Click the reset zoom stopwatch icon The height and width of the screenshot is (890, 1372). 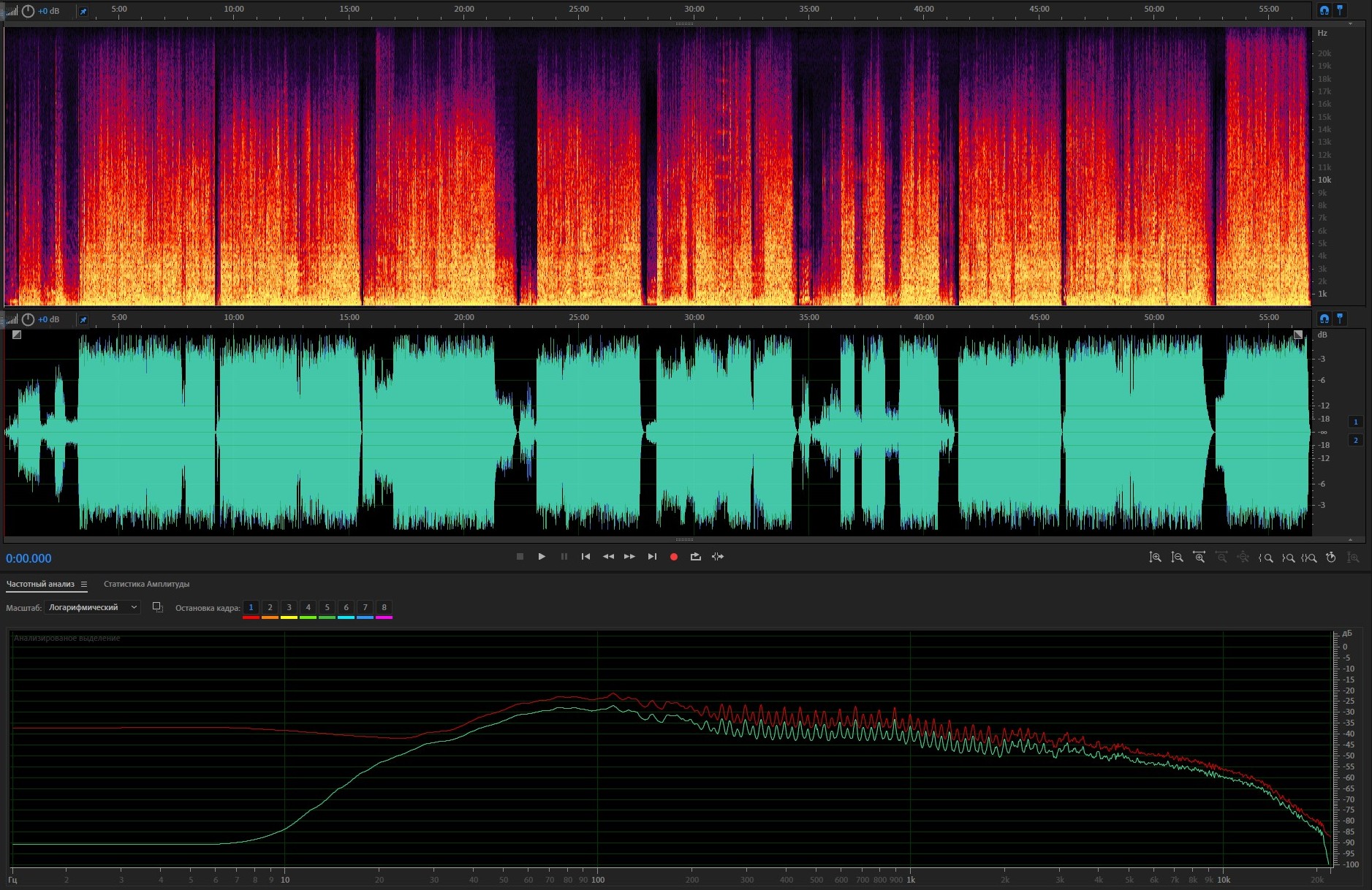point(1331,558)
